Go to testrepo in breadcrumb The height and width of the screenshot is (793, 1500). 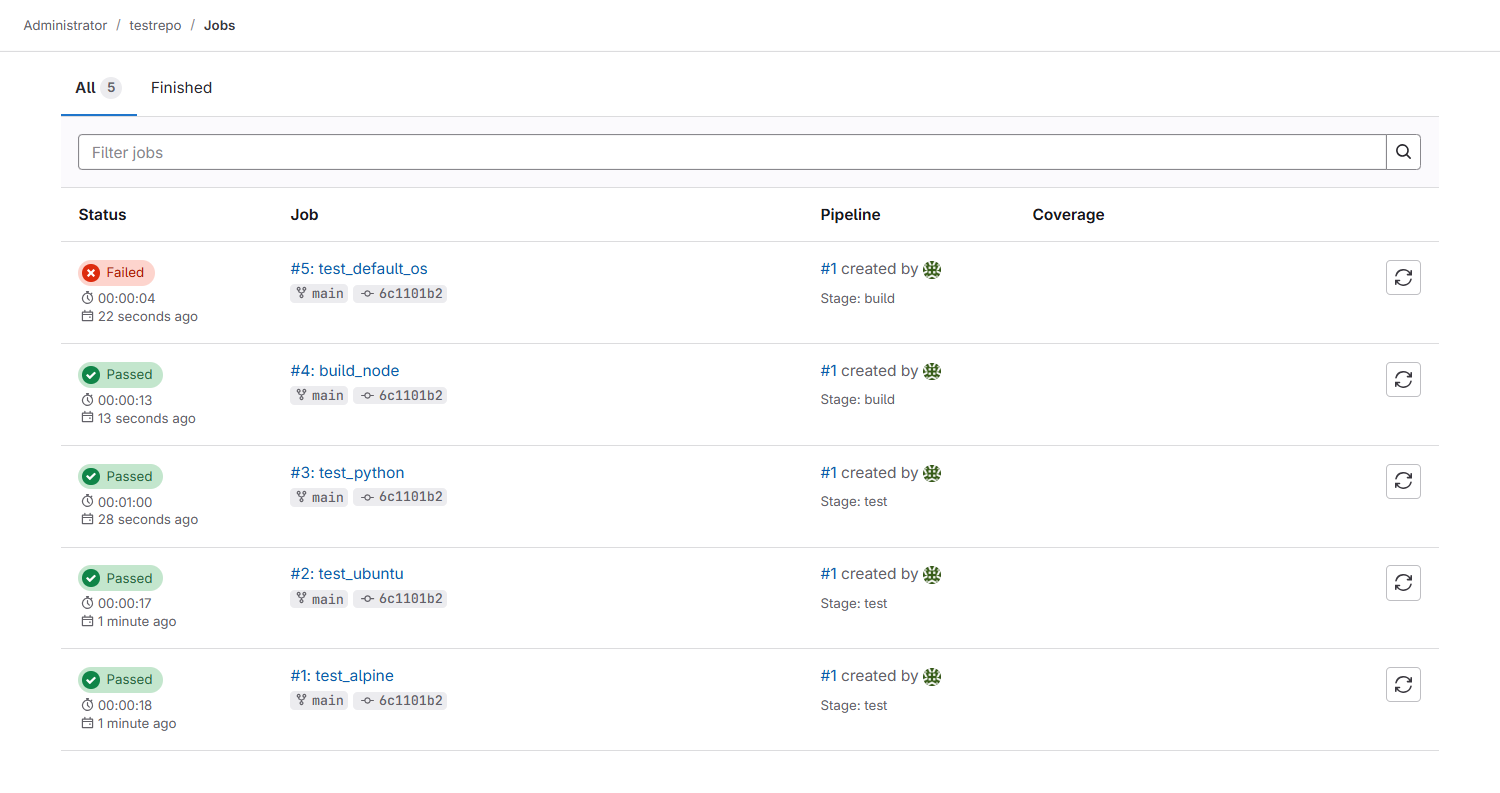tap(155, 25)
